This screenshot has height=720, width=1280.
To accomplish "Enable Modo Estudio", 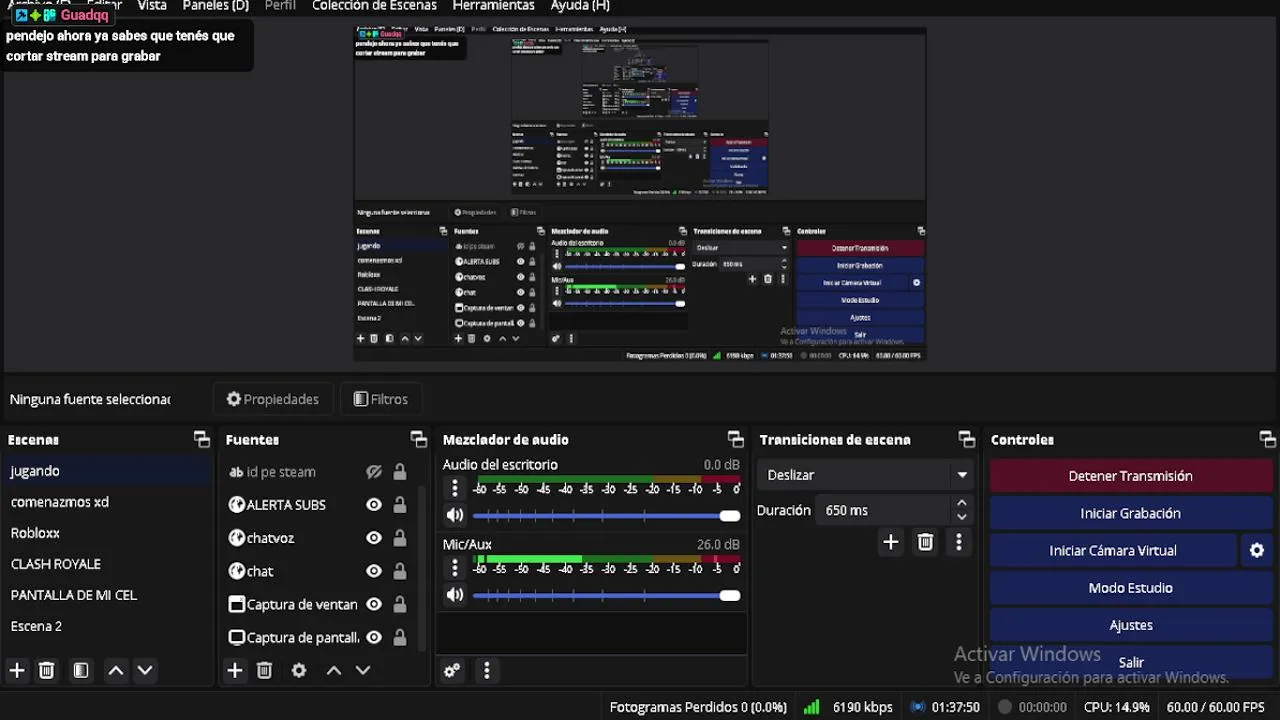I will [1130, 588].
